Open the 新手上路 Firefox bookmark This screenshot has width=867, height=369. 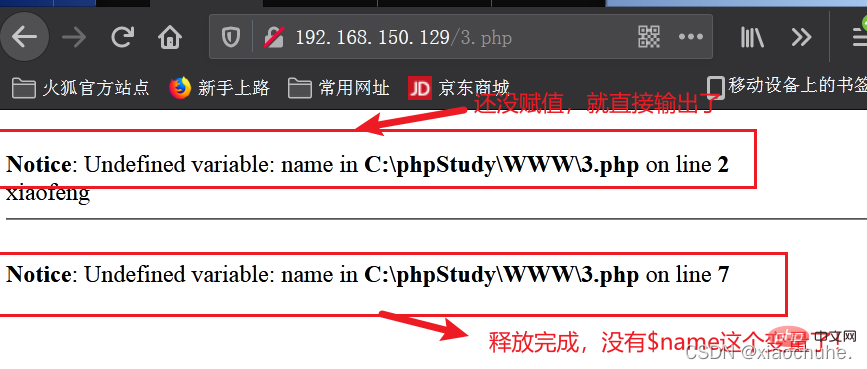(x=220, y=87)
